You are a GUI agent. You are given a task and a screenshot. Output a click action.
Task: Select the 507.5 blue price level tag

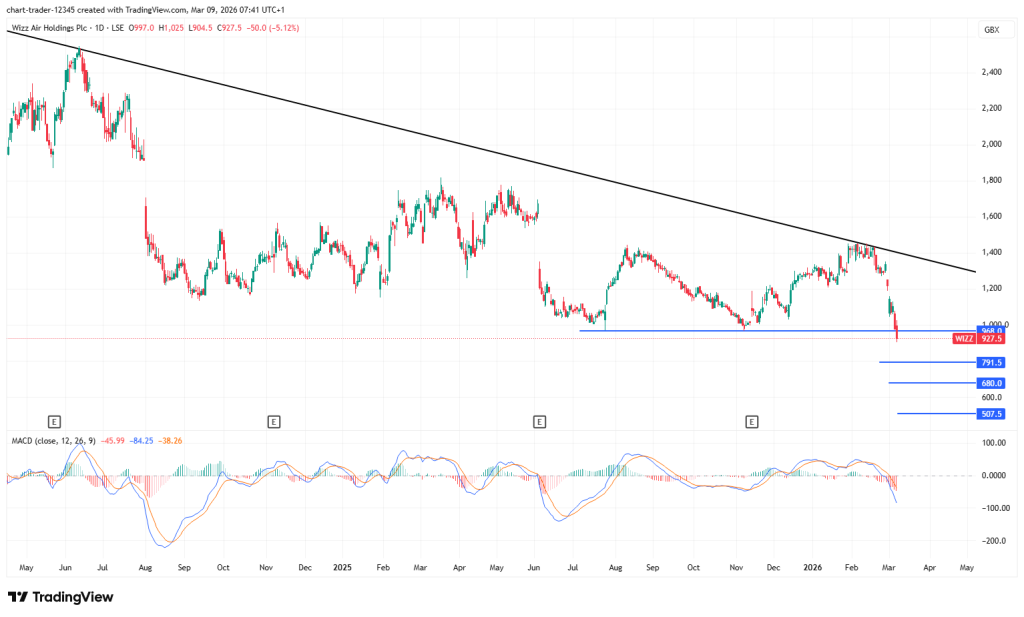pyautogui.click(x=991, y=414)
